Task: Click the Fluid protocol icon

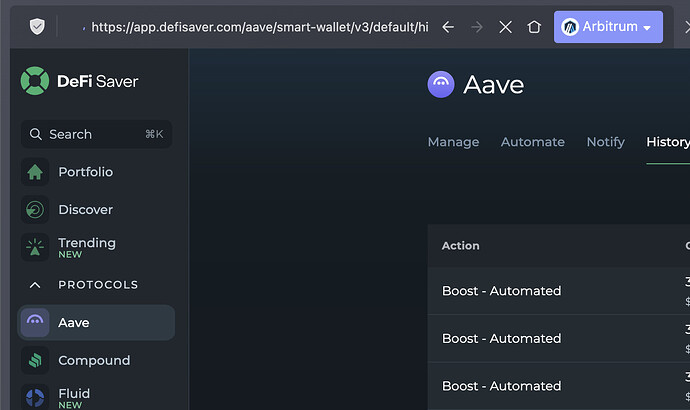Action: click(x=35, y=397)
